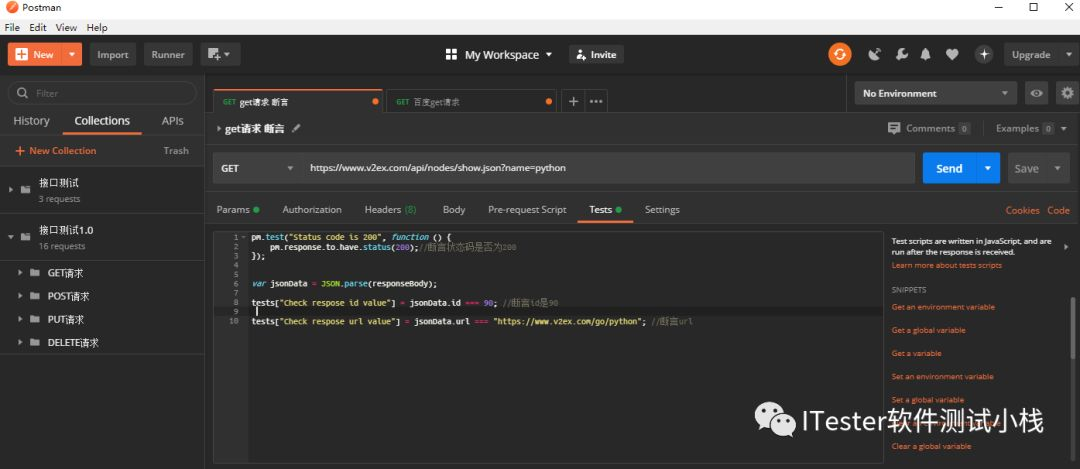Expand the PUT请求 folder arrow
This screenshot has height=469, width=1080.
[x=19, y=320]
